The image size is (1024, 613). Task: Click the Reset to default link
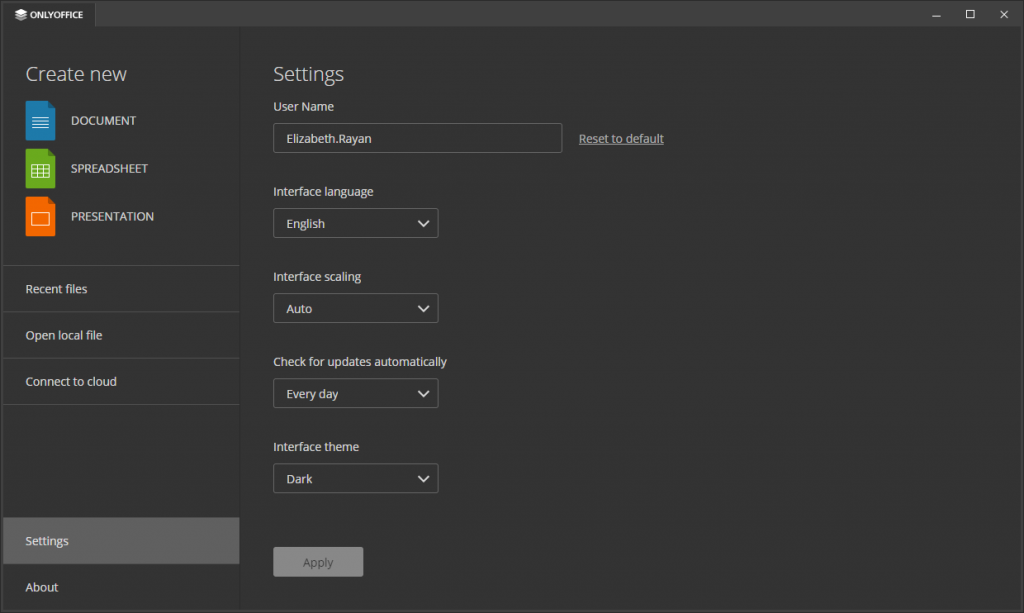pyautogui.click(x=621, y=138)
